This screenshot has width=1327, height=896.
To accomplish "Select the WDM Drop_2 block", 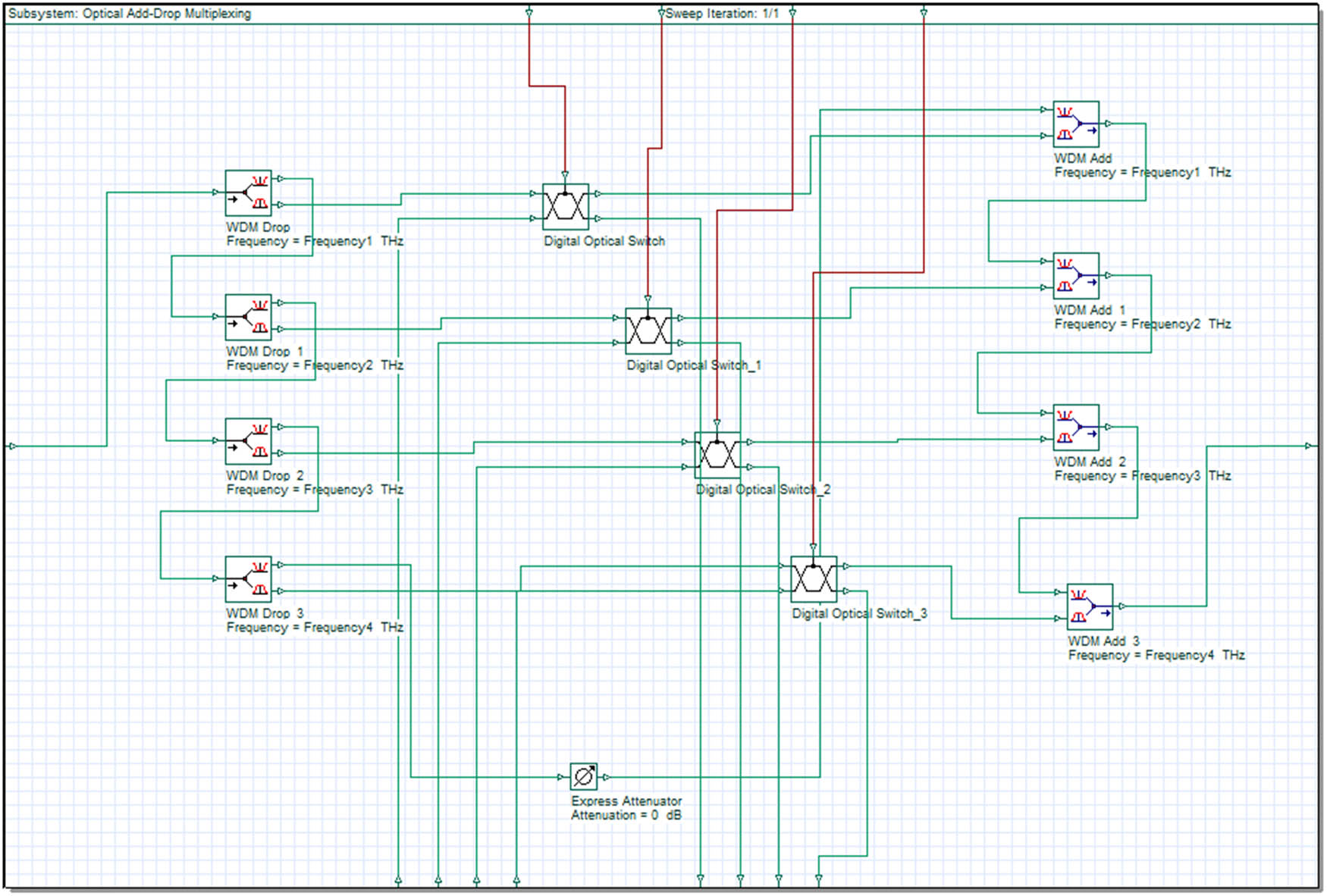I will tap(248, 441).
